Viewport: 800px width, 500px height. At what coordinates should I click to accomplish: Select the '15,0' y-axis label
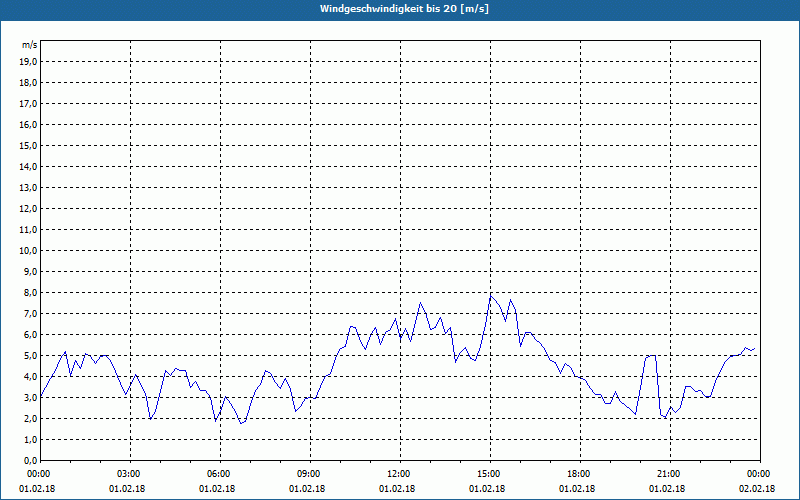29,145
